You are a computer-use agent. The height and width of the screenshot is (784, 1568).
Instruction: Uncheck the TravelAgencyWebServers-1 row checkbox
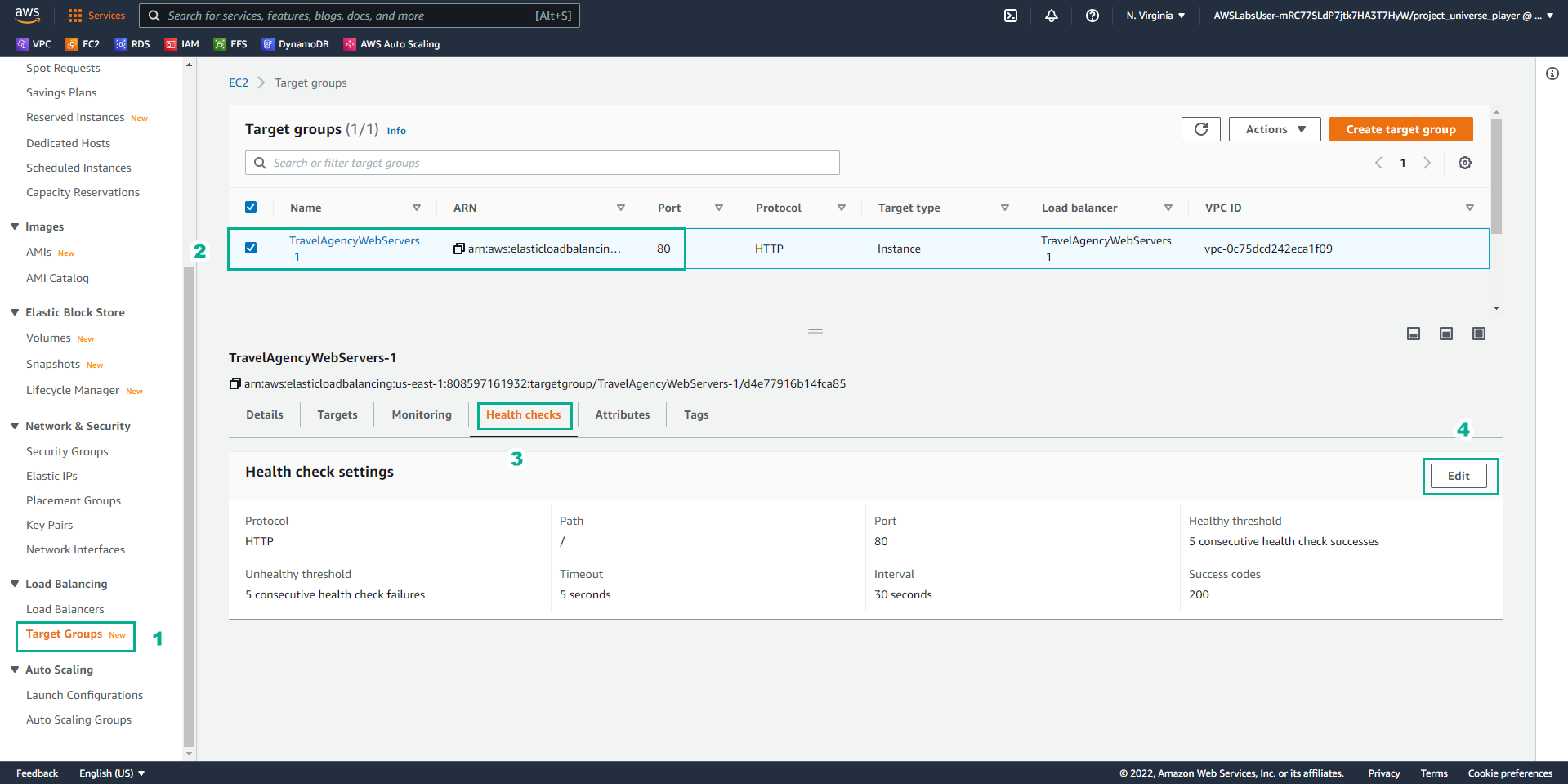pos(251,248)
